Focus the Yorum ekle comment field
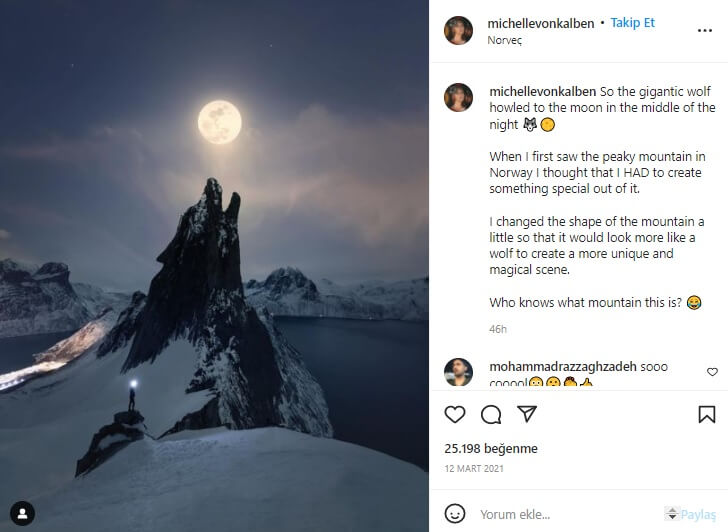This screenshot has height=532, width=728. tap(565, 514)
